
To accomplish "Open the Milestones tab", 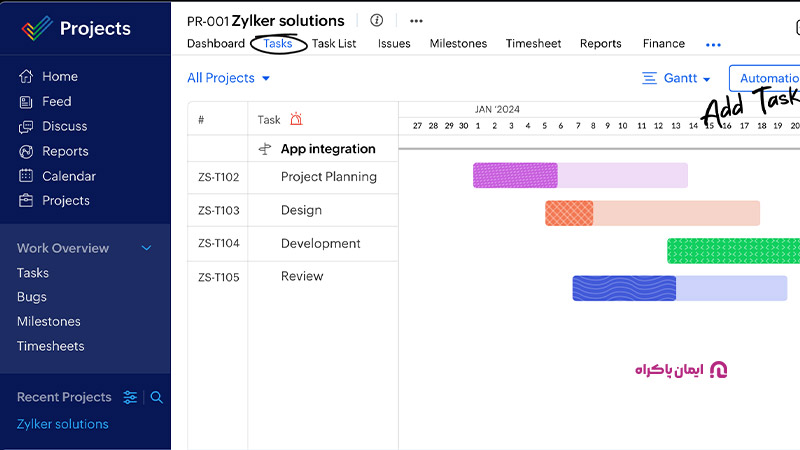I will pyautogui.click(x=458, y=43).
